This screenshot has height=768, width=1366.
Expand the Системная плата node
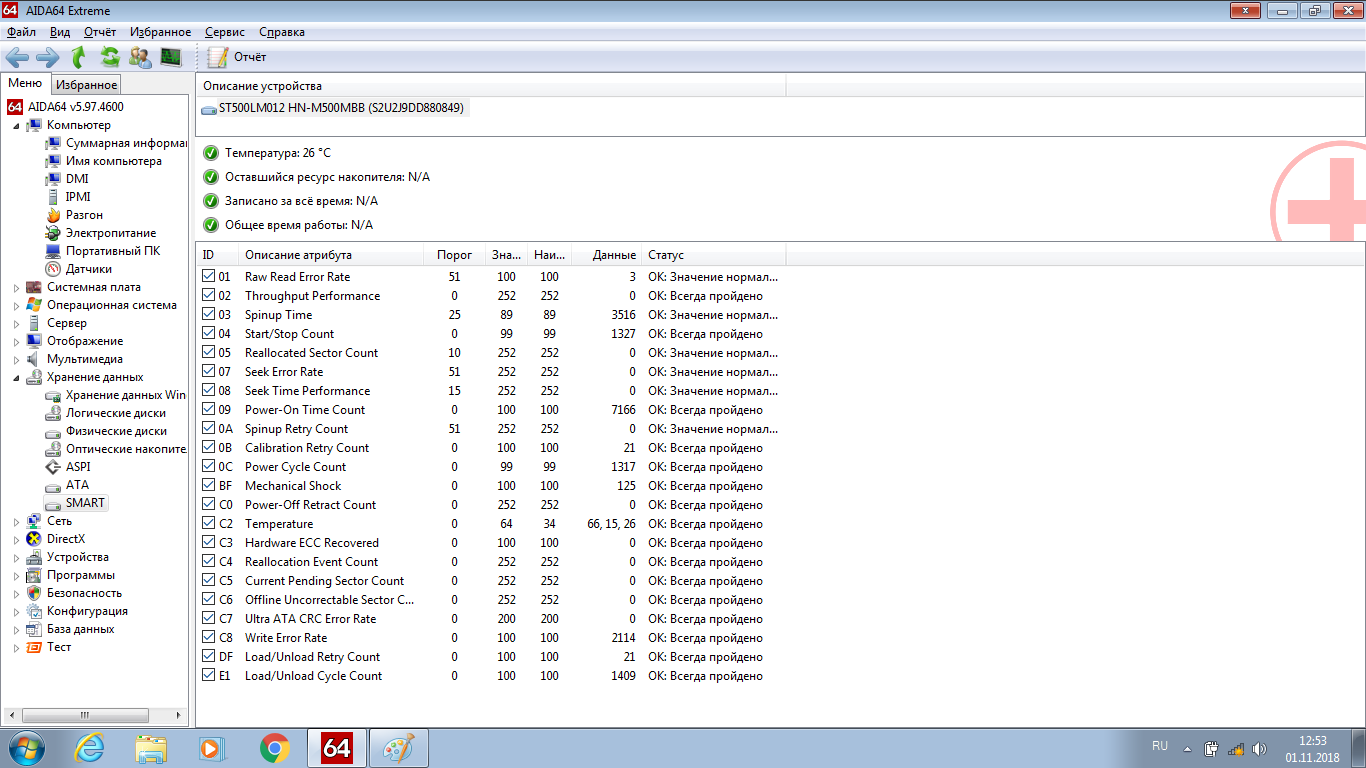(x=16, y=288)
